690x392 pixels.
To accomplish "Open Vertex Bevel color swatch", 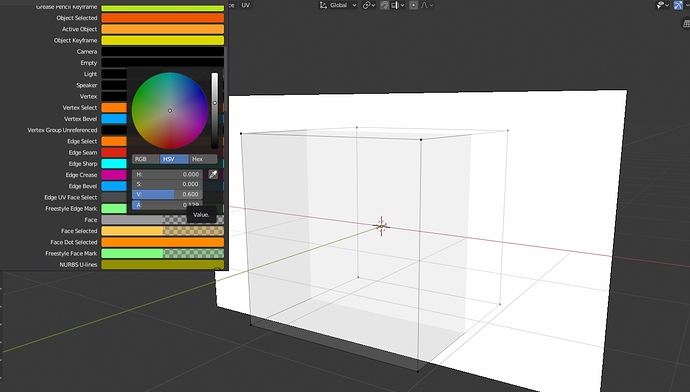I will (x=114, y=119).
